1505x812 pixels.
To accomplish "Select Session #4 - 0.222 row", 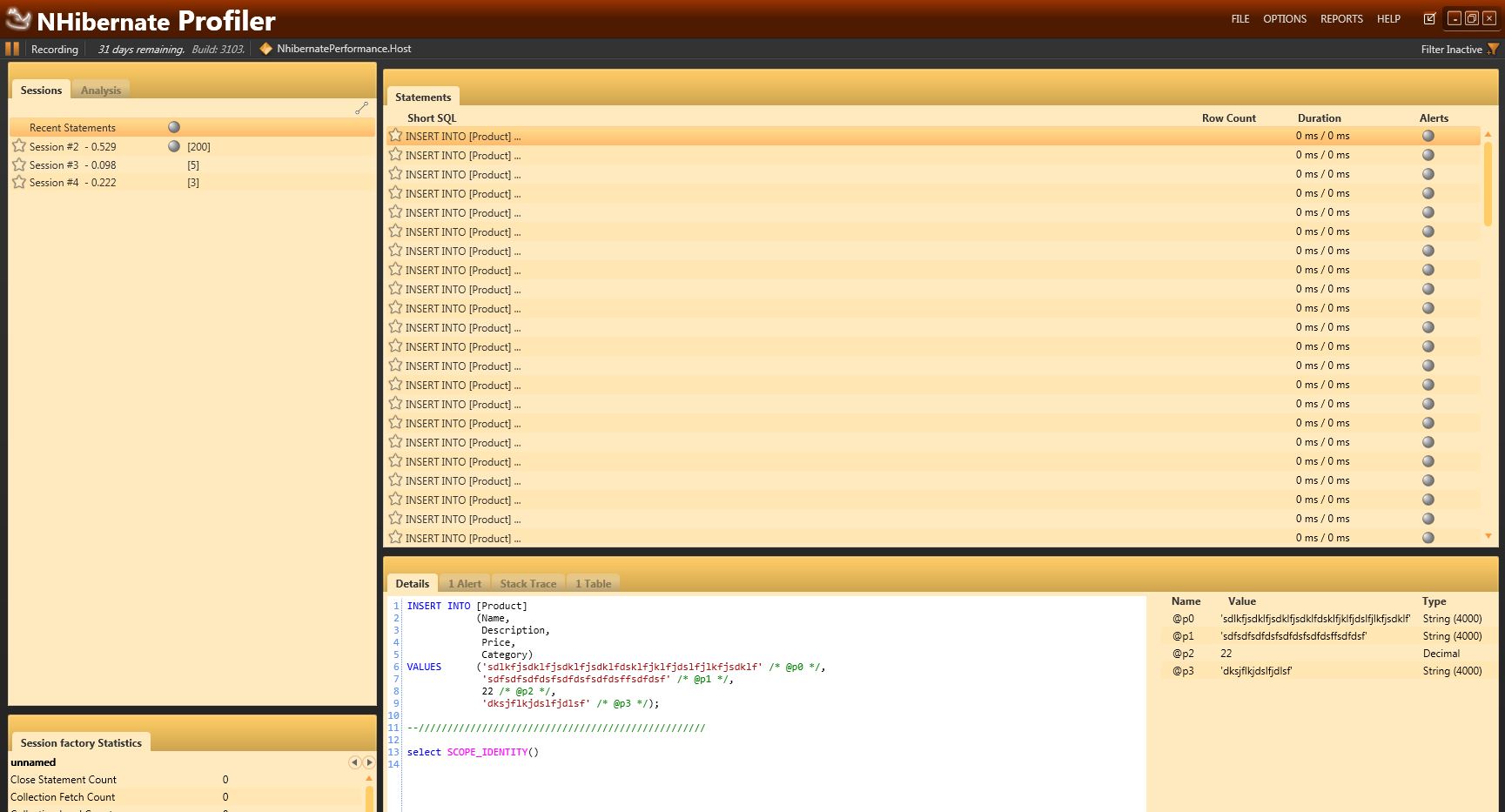I will pos(191,182).
